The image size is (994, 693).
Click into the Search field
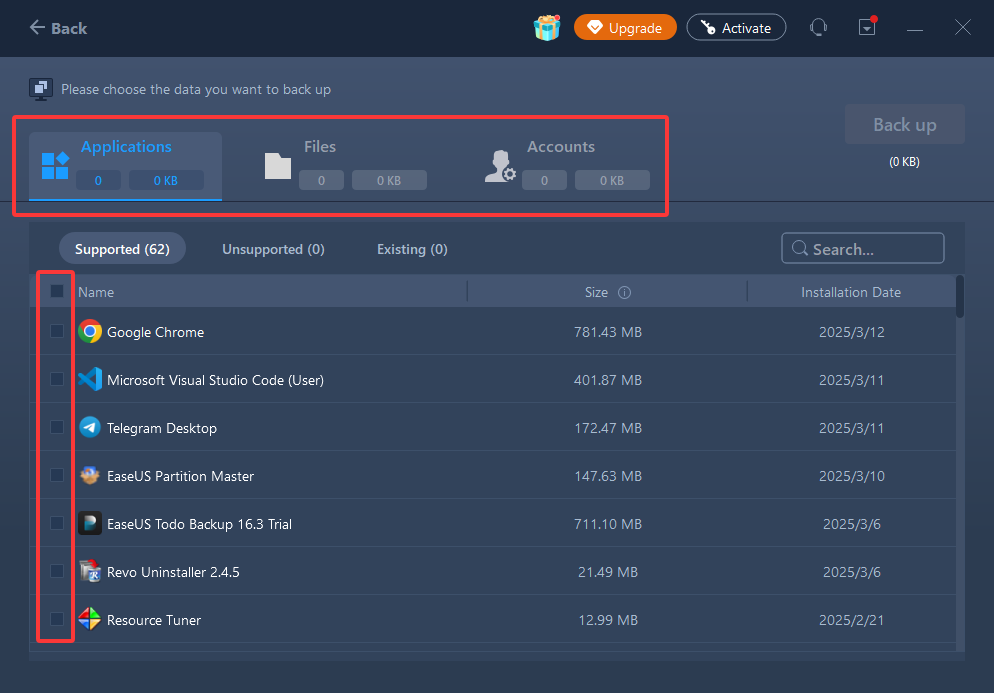[863, 249]
